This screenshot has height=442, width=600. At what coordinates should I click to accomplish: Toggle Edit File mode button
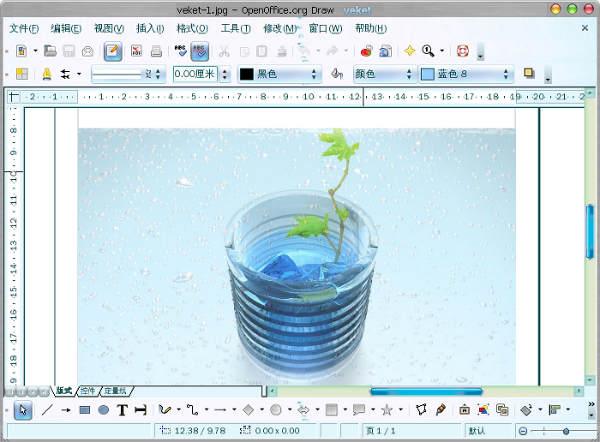coord(112,51)
